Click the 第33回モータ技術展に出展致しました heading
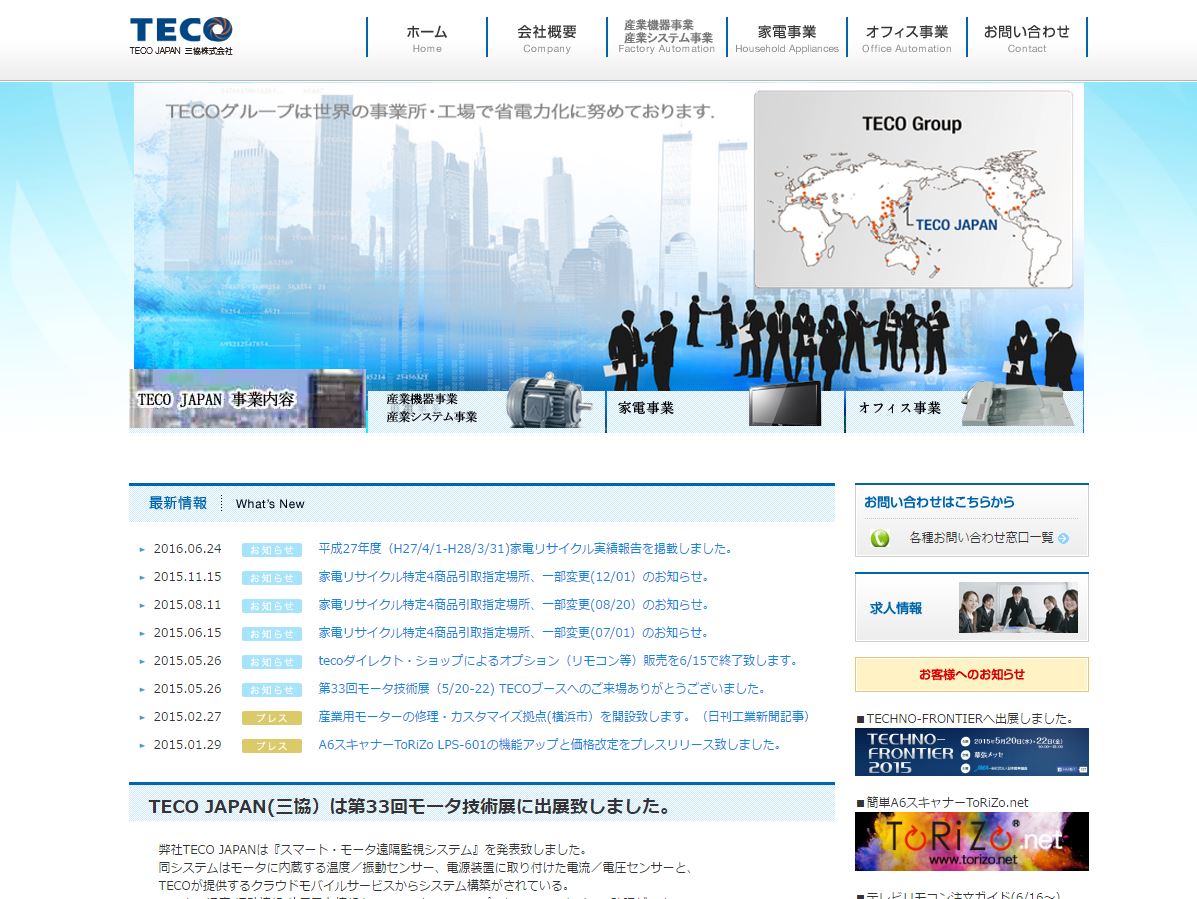Screen dimensions: 1197x899 tap(411, 807)
